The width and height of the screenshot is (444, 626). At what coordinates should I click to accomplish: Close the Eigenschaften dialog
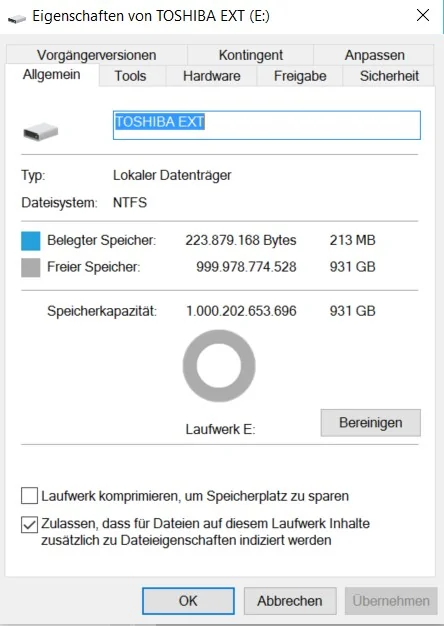[x=423, y=16]
